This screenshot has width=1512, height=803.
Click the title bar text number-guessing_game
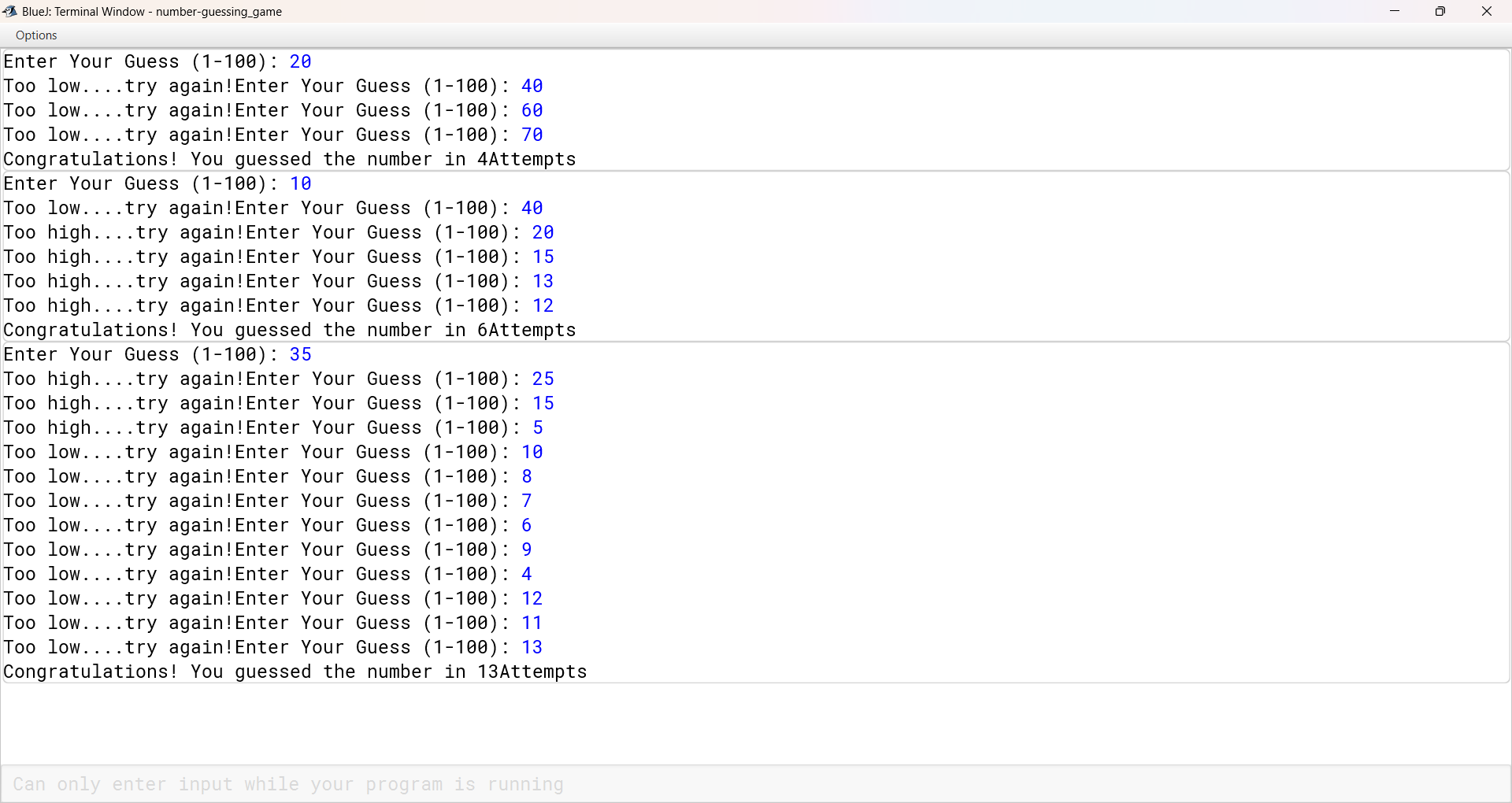pos(219,12)
